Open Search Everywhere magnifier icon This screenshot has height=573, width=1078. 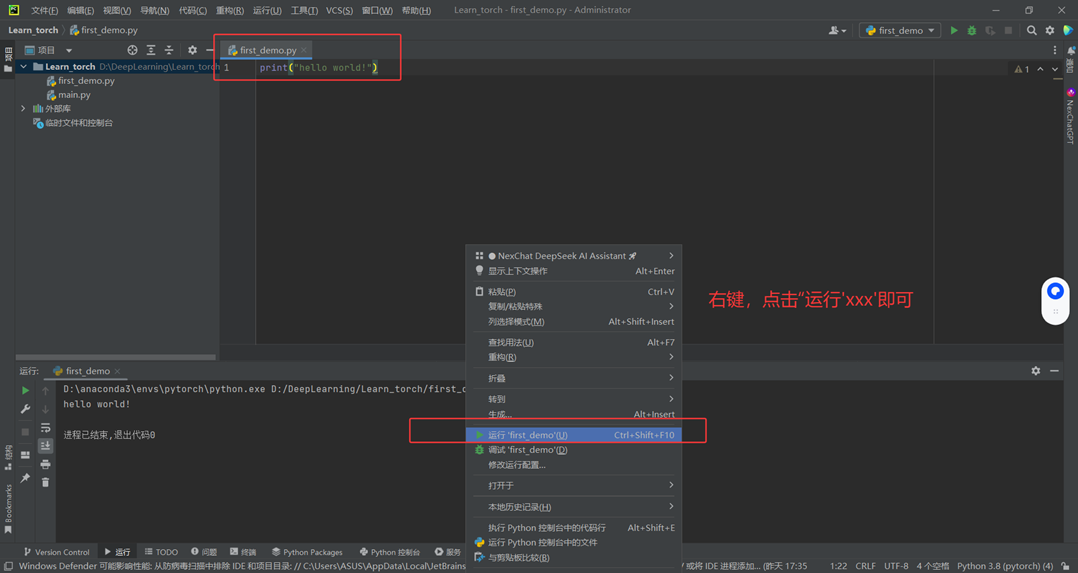coord(1031,30)
